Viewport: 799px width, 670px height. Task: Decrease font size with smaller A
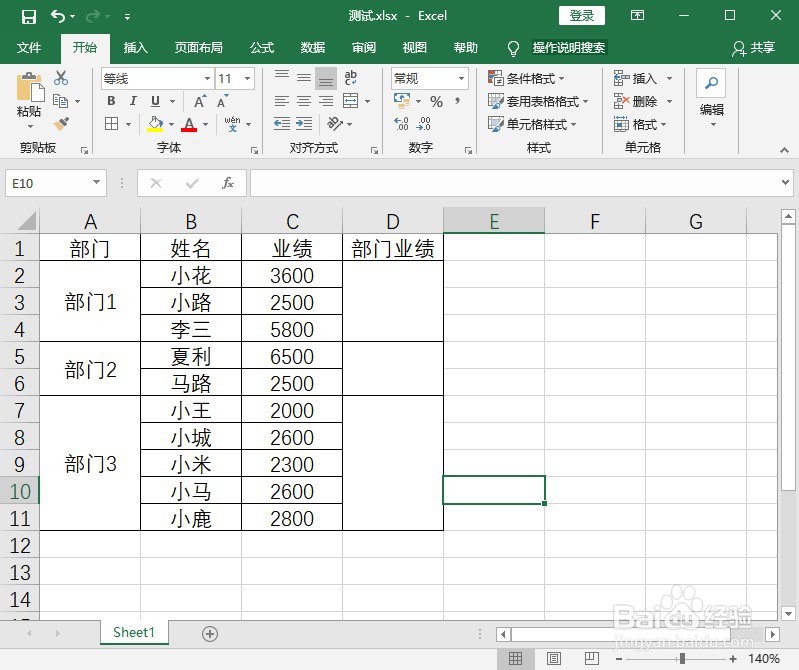[223, 101]
